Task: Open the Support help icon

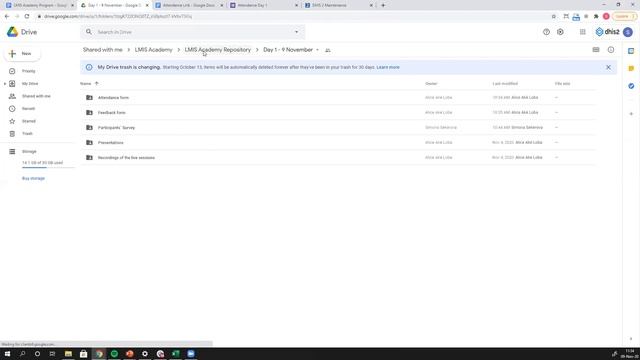Action: [x=546, y=32]
